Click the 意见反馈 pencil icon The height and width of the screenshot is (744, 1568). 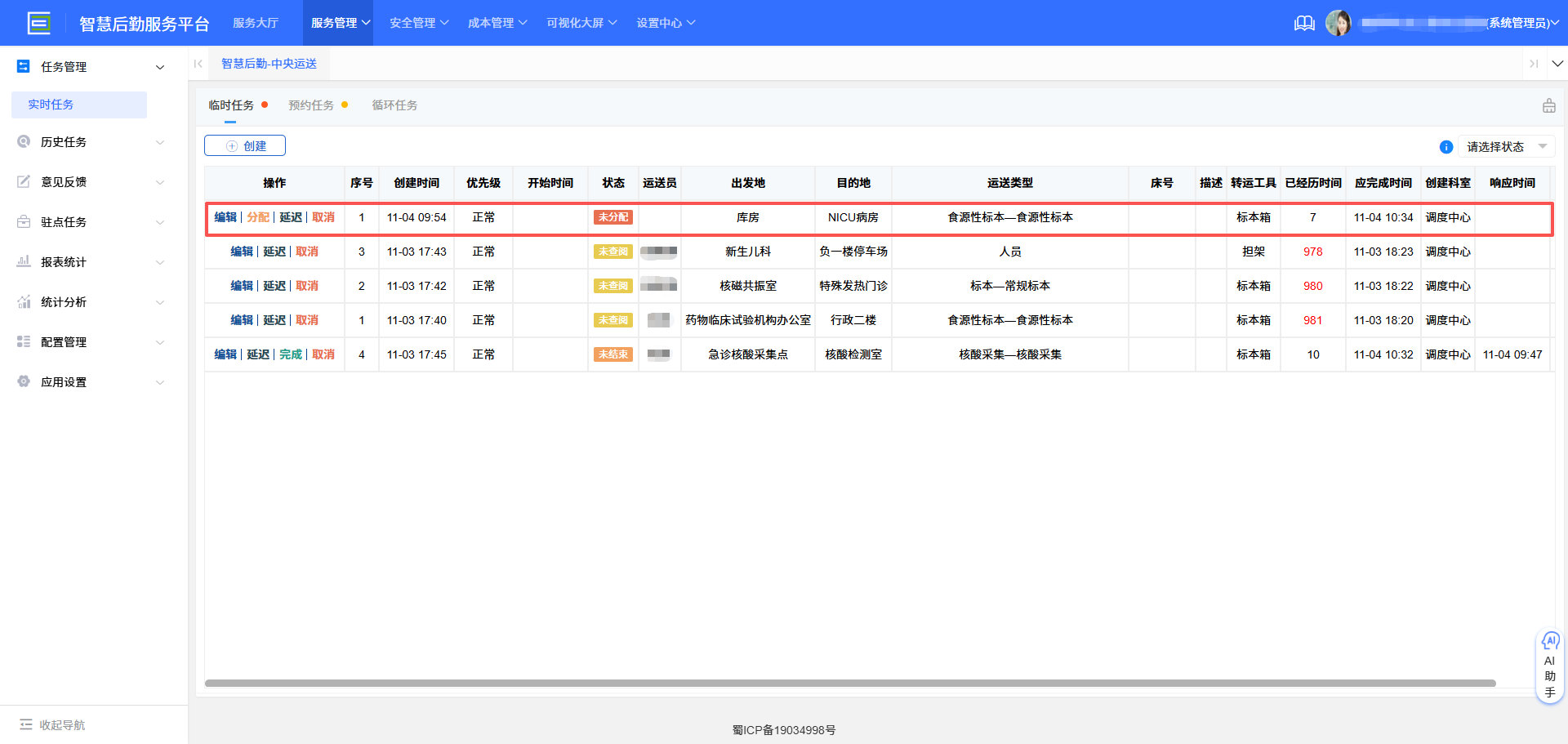[x=23, y=181]
